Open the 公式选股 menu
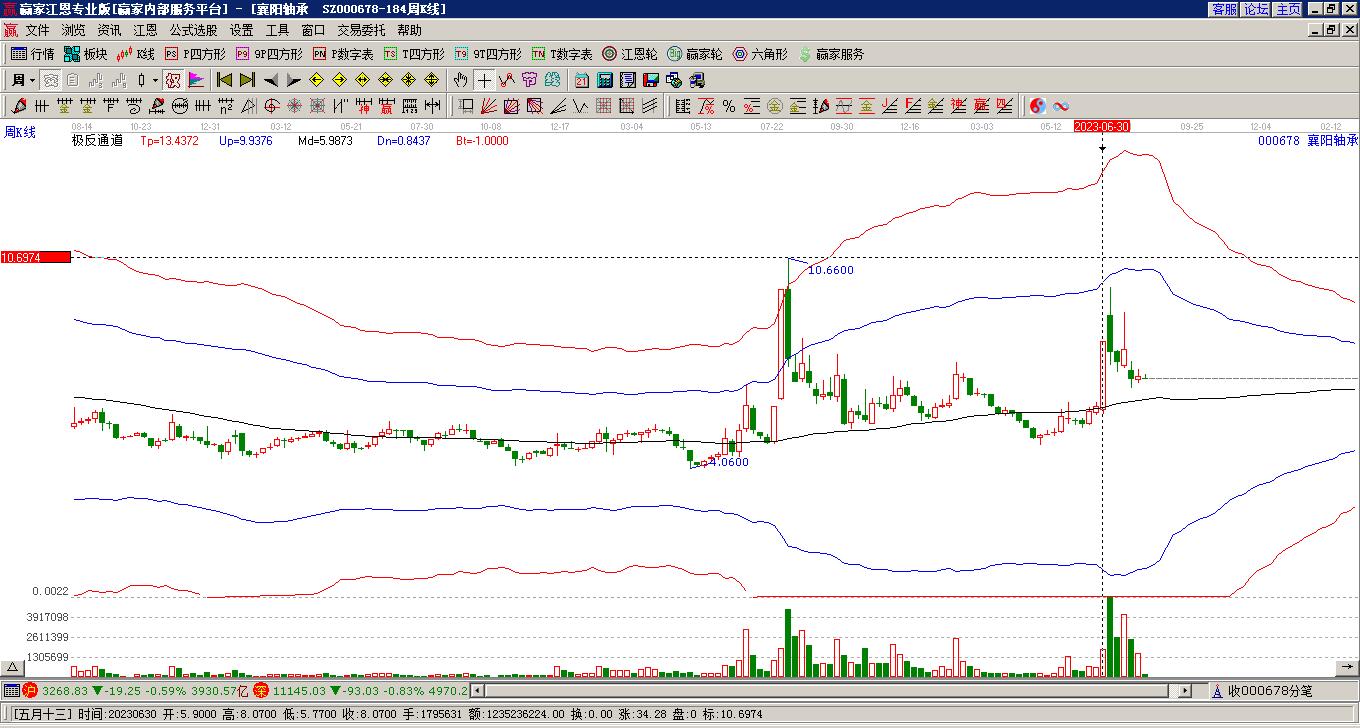This screenshot has width=1360, height=728. point(193,31)
